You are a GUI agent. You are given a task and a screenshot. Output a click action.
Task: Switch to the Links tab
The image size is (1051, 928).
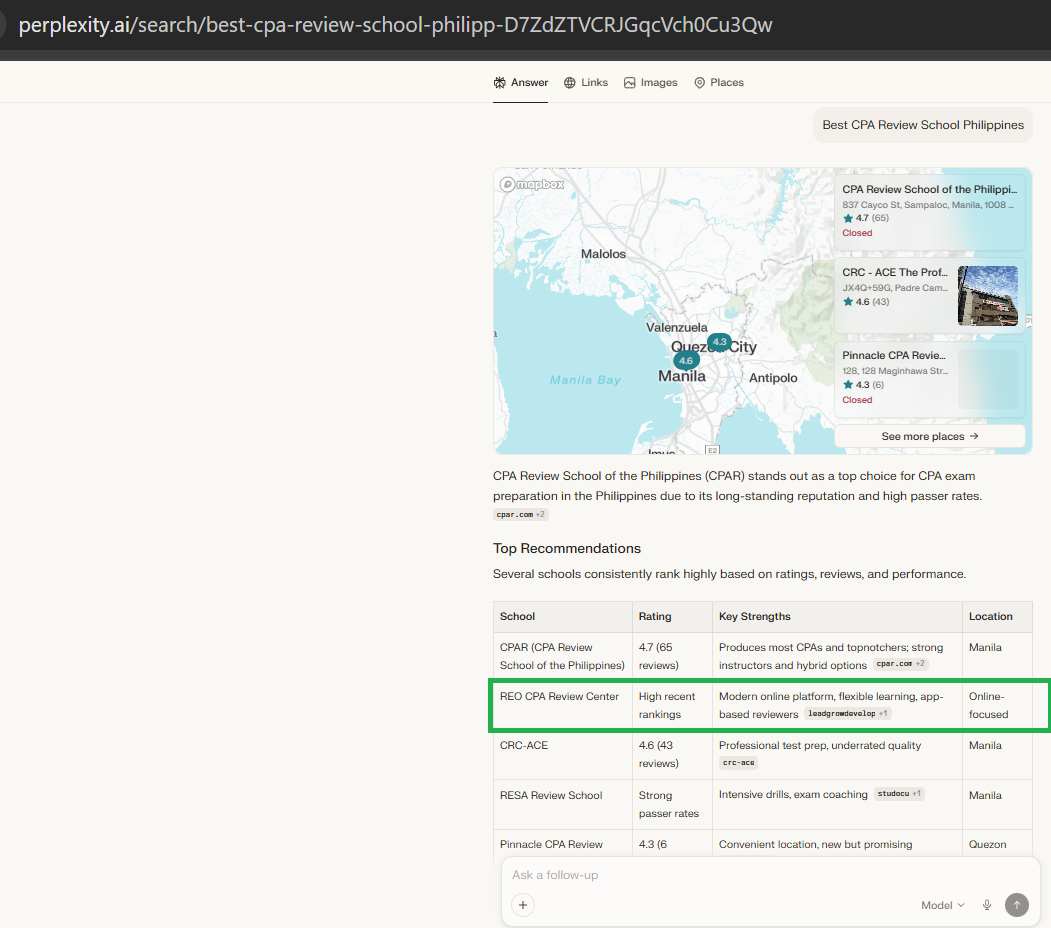(x=585, y=83)
